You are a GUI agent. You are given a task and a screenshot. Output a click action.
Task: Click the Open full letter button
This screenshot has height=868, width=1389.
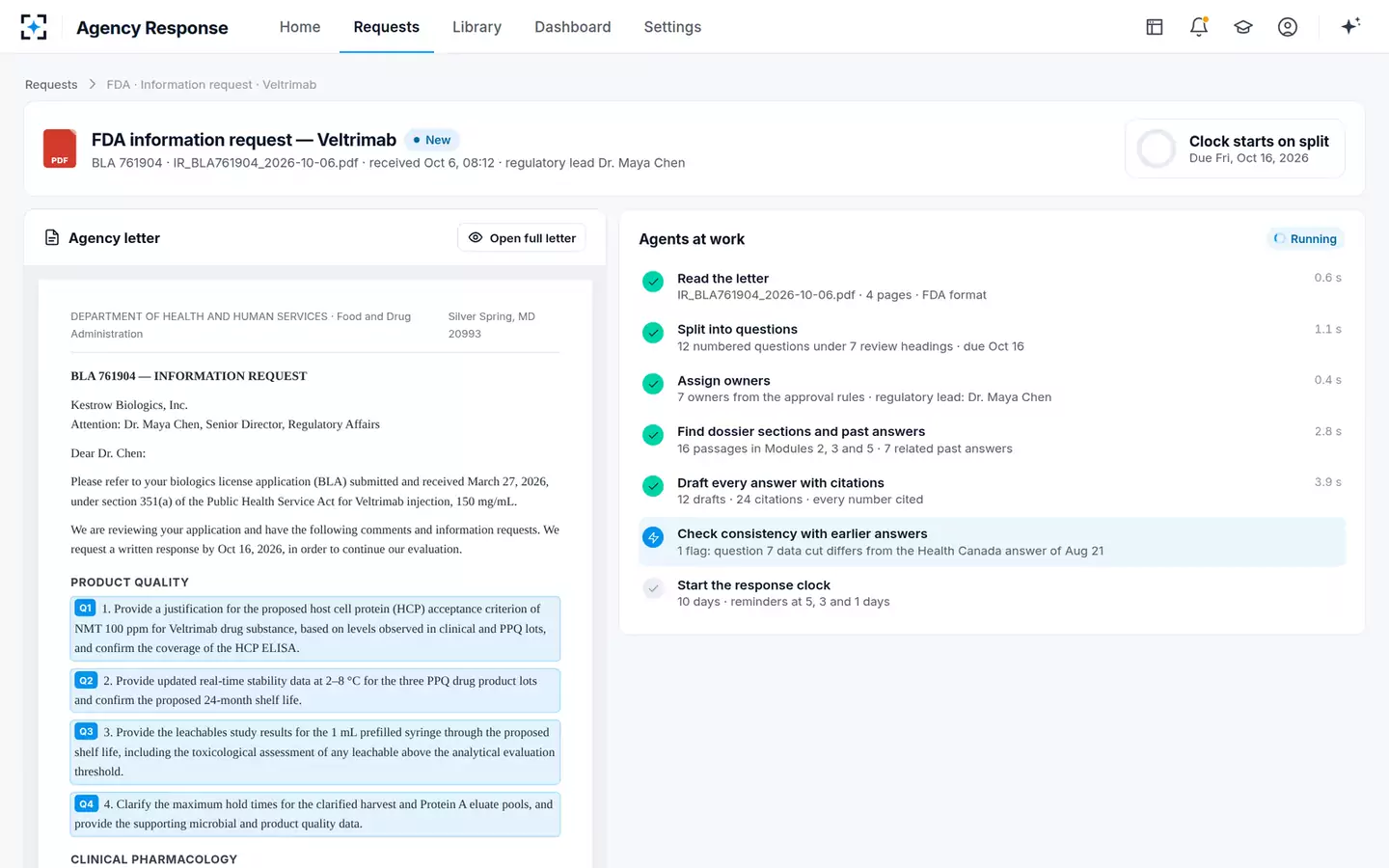pos(522,238)
